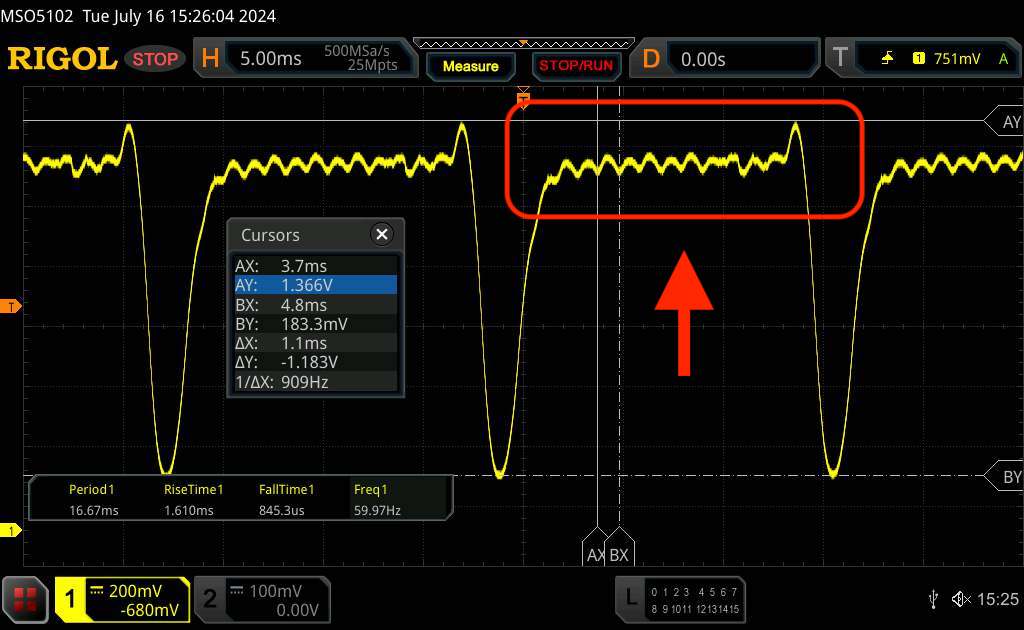Select the ΔX 1.1ms row
This screenshot has width=1024, height=630.
click(x=315, y=343)
